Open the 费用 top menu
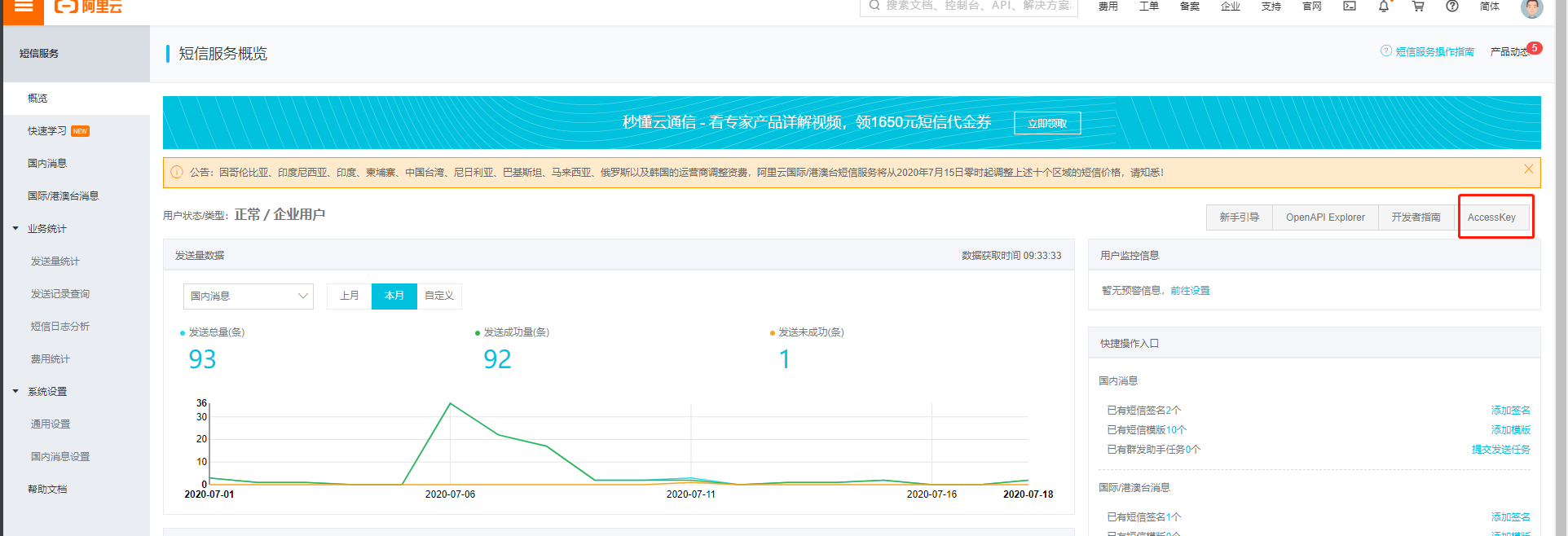This screenshot has height=536, width=1568. click(1108, 6)
